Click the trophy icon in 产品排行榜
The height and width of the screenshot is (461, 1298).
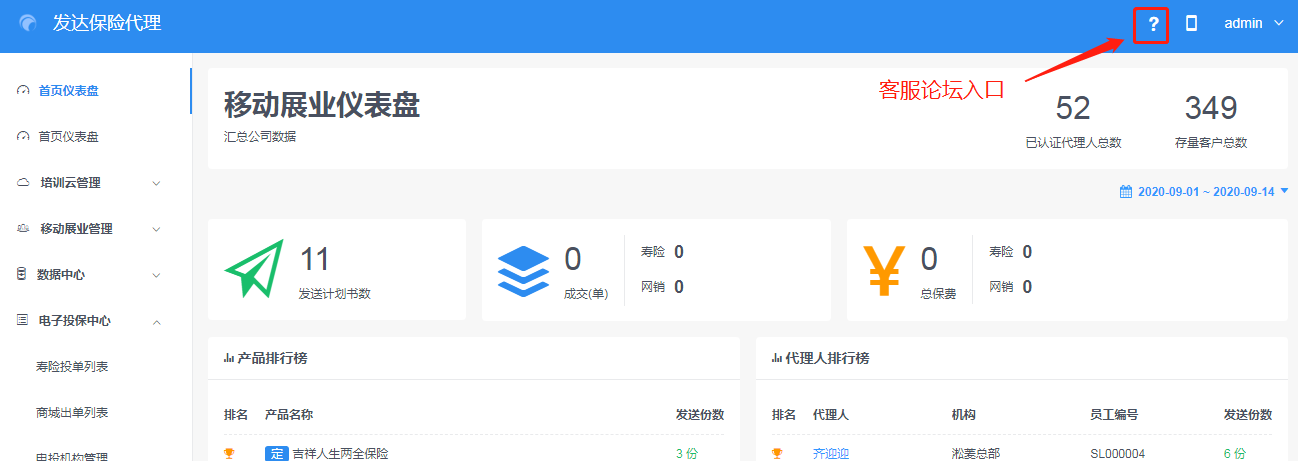pyautogui.click(x=229, y=453)
